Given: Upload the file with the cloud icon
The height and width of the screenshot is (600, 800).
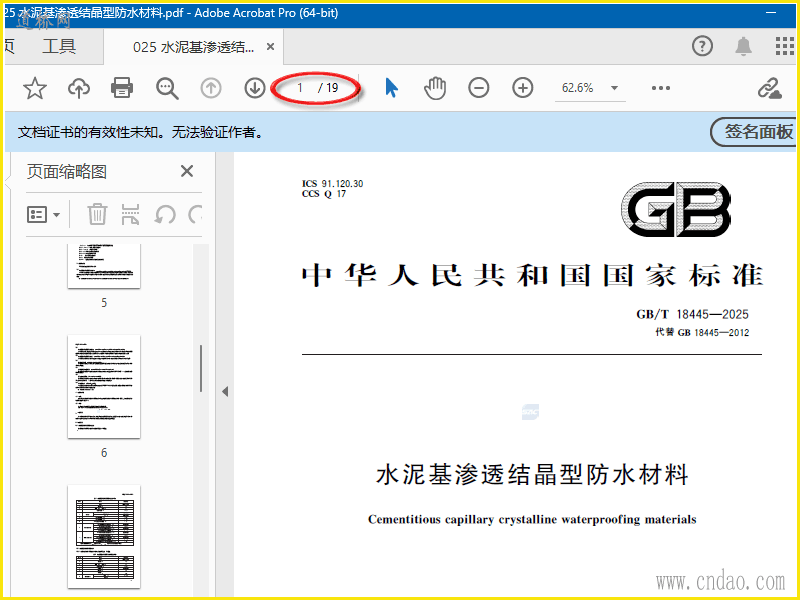Looking at the screenshot, I should point(79,88).
